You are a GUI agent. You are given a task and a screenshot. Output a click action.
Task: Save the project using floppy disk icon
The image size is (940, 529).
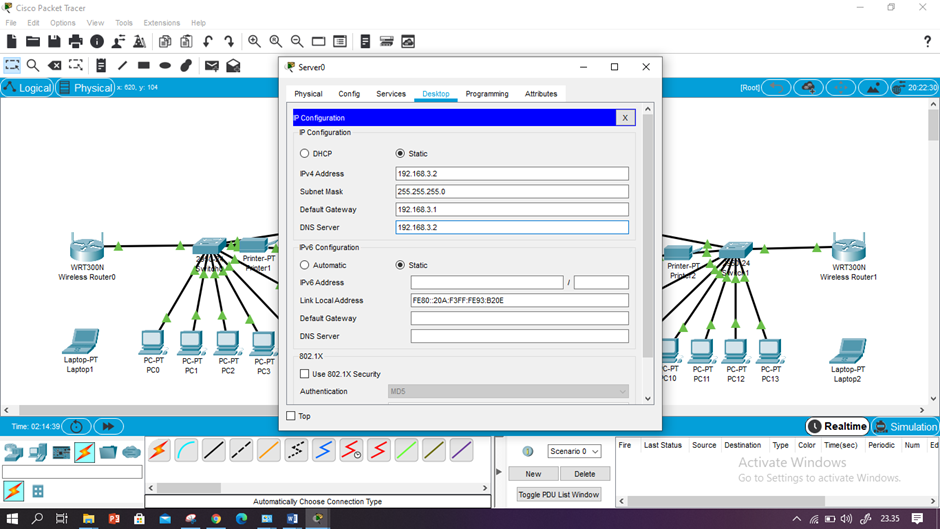(54, 41)
